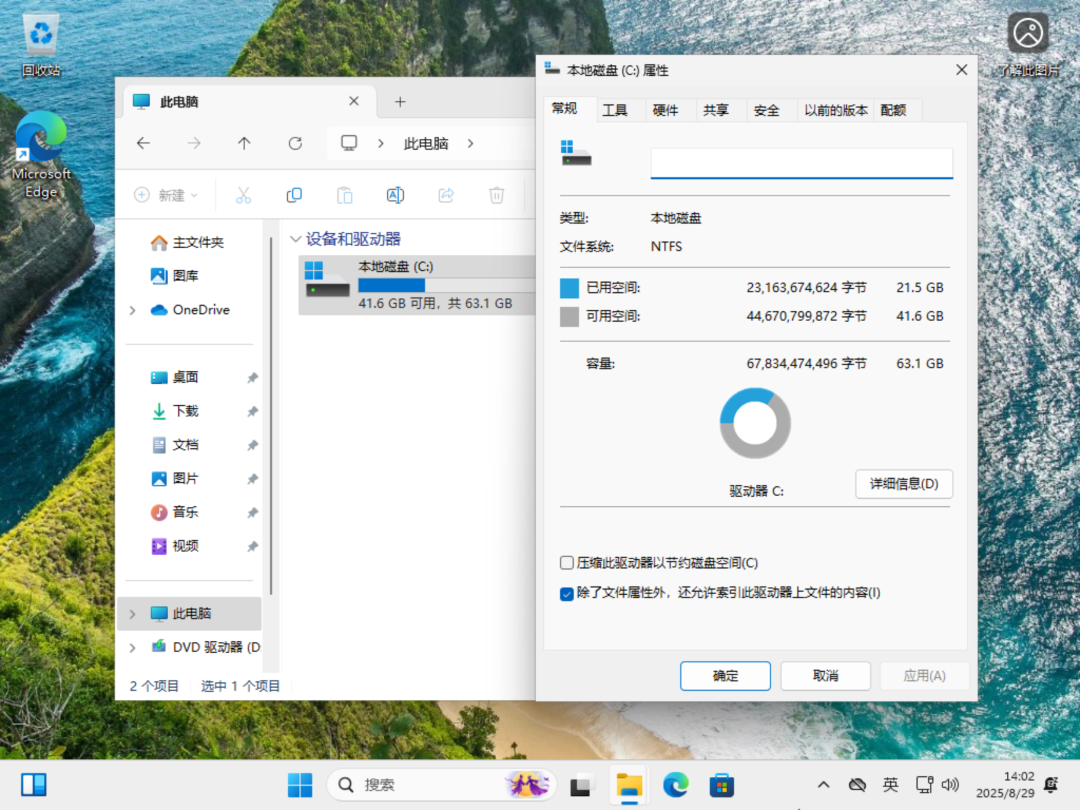Expand DVD 驱动器 in navigation pane
Screen dimensions: 1080x810
click(x=132, y=647)
